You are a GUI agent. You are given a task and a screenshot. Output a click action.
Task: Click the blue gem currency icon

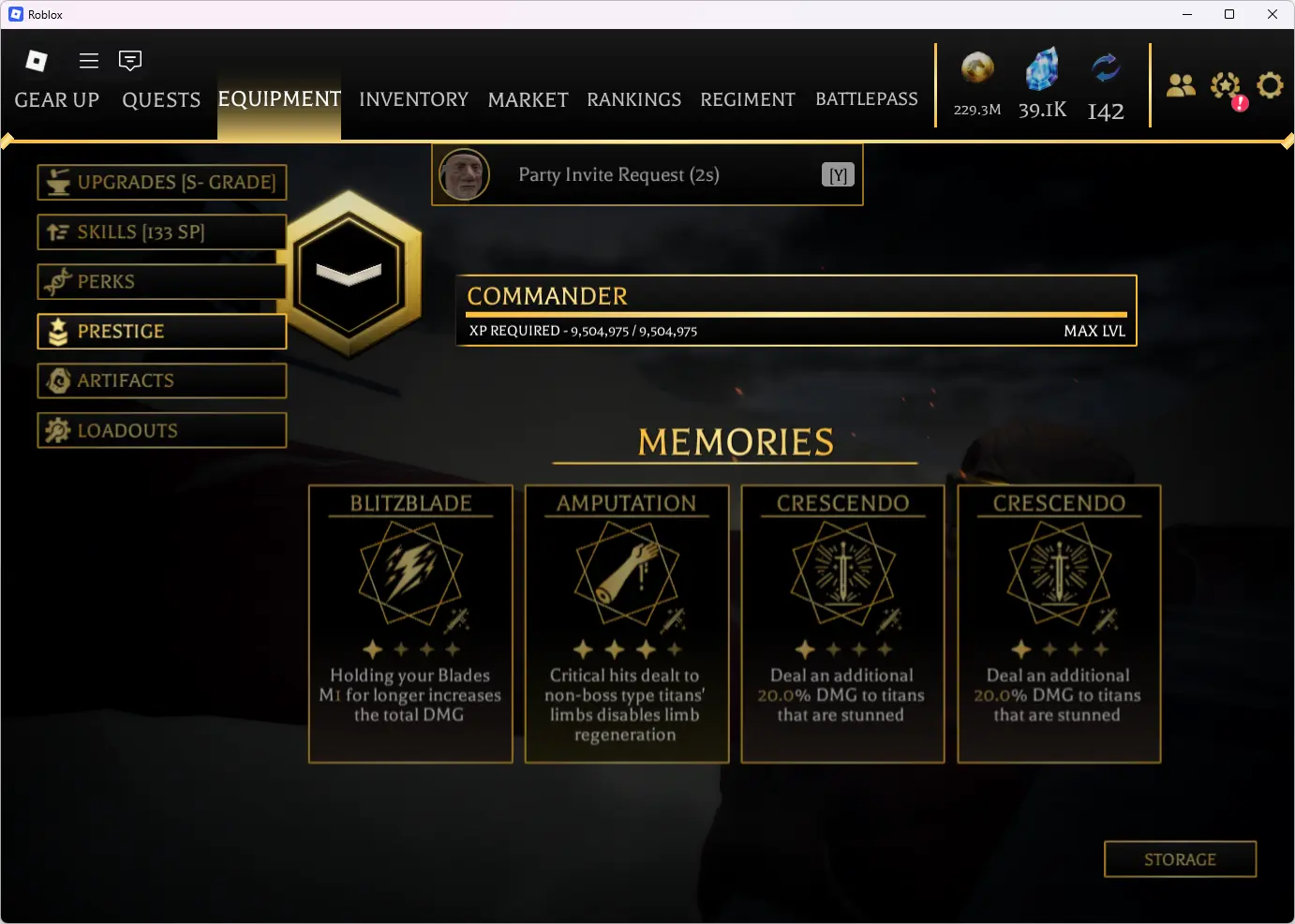pyautogui.click(x=1042, y=69)
